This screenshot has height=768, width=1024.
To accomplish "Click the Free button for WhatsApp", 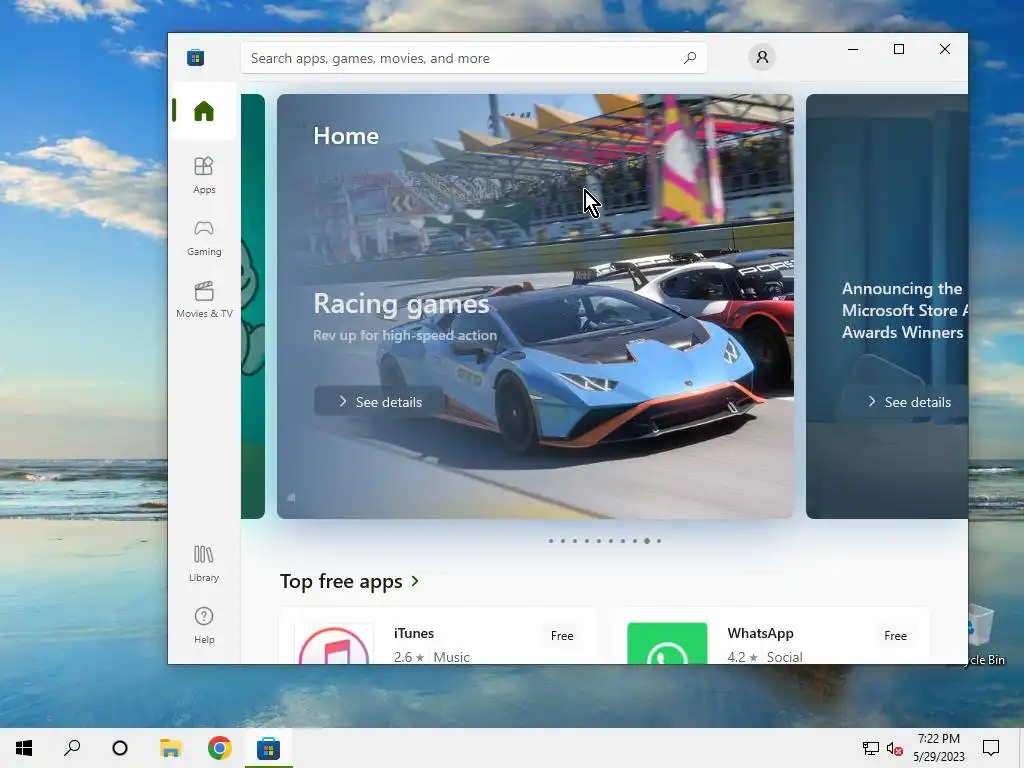I will [895, 635].
